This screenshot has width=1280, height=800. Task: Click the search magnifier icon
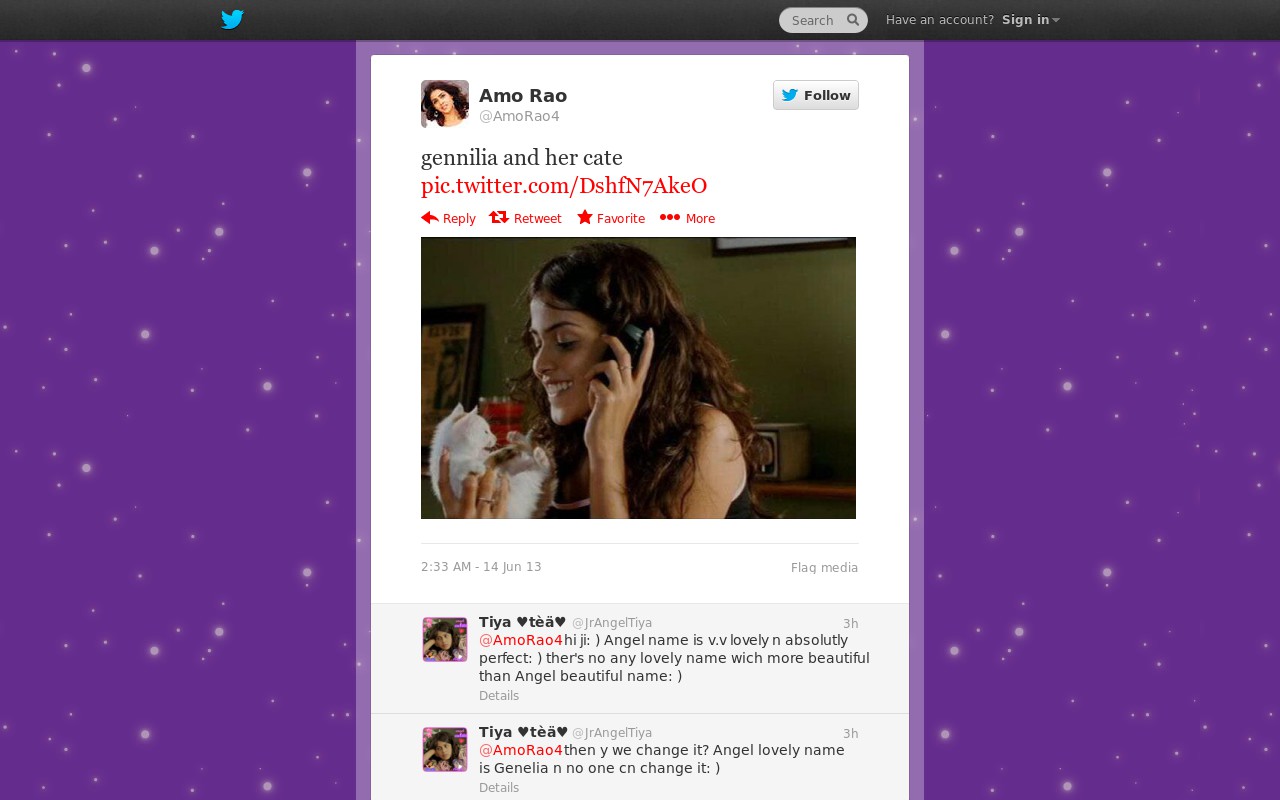853,19
